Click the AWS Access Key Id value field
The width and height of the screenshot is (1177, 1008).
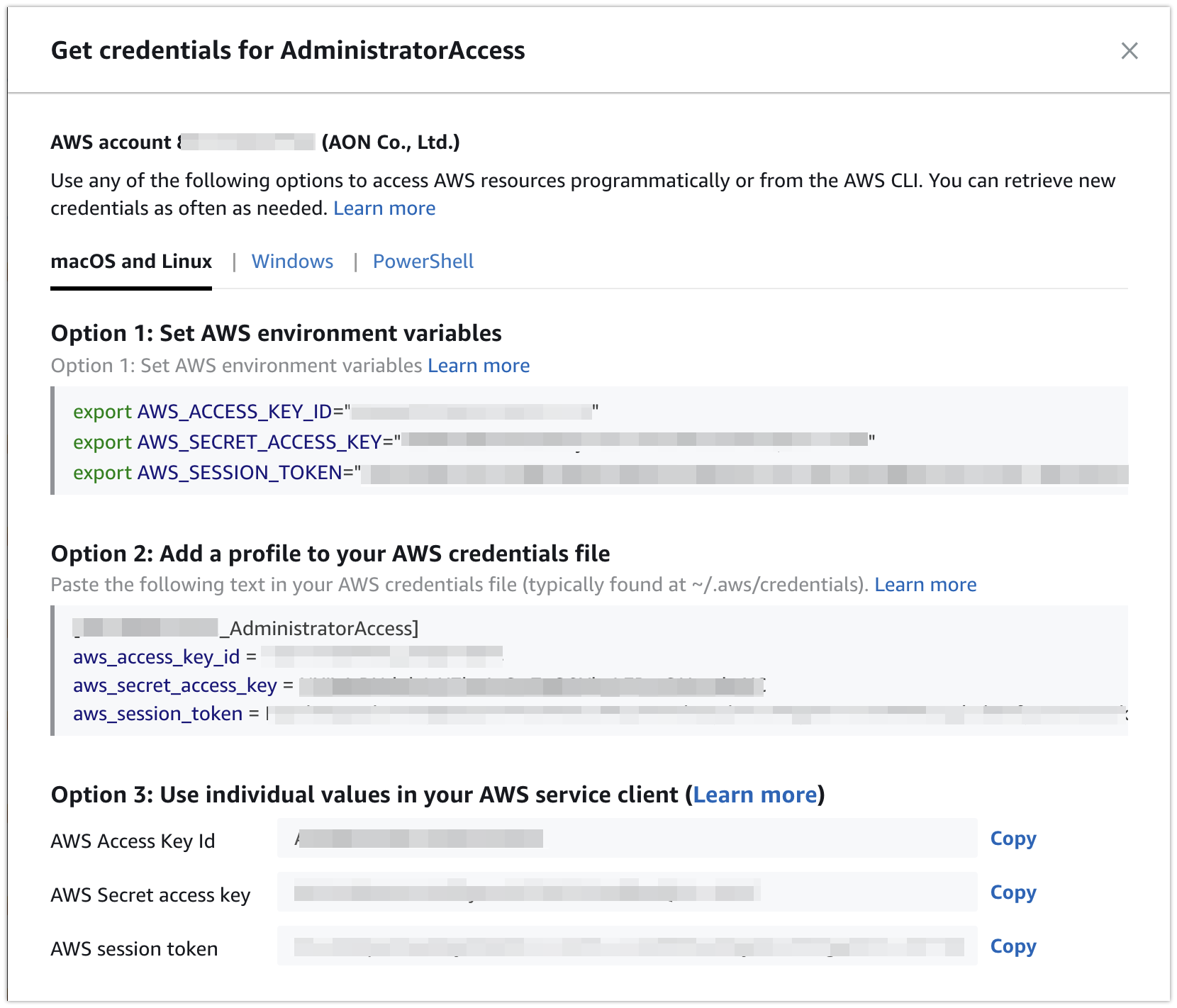pos(627,839)
